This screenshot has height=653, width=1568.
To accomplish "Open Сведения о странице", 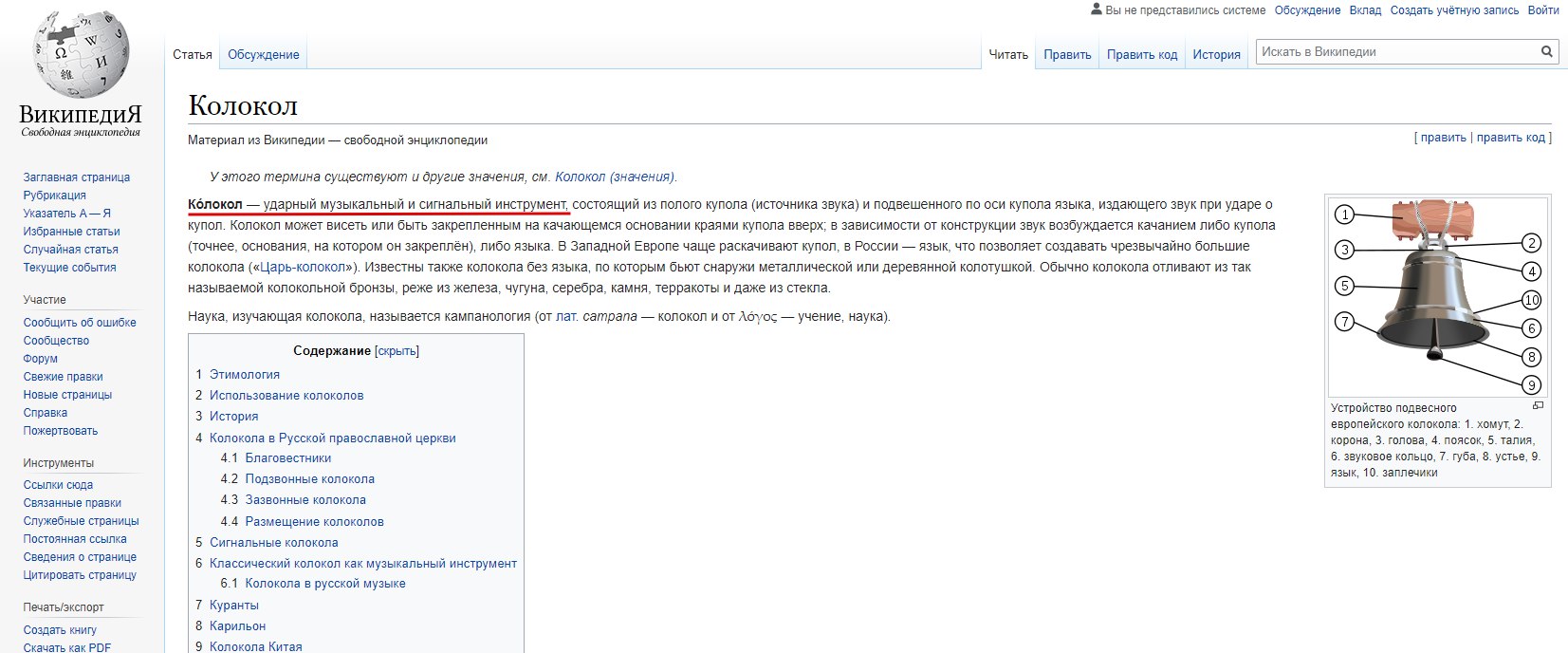I will pyautogui.click(x=80, y=557).
